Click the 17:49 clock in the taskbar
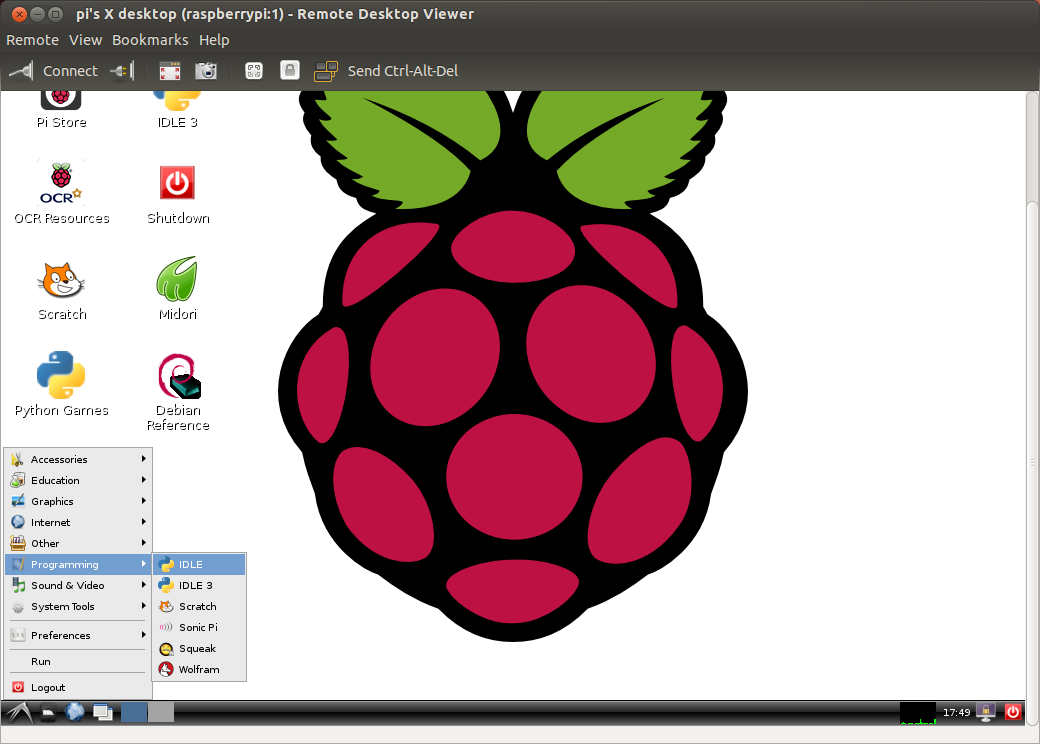The height and width of the screenshot is (744, 1040). (x=956, y=712)
